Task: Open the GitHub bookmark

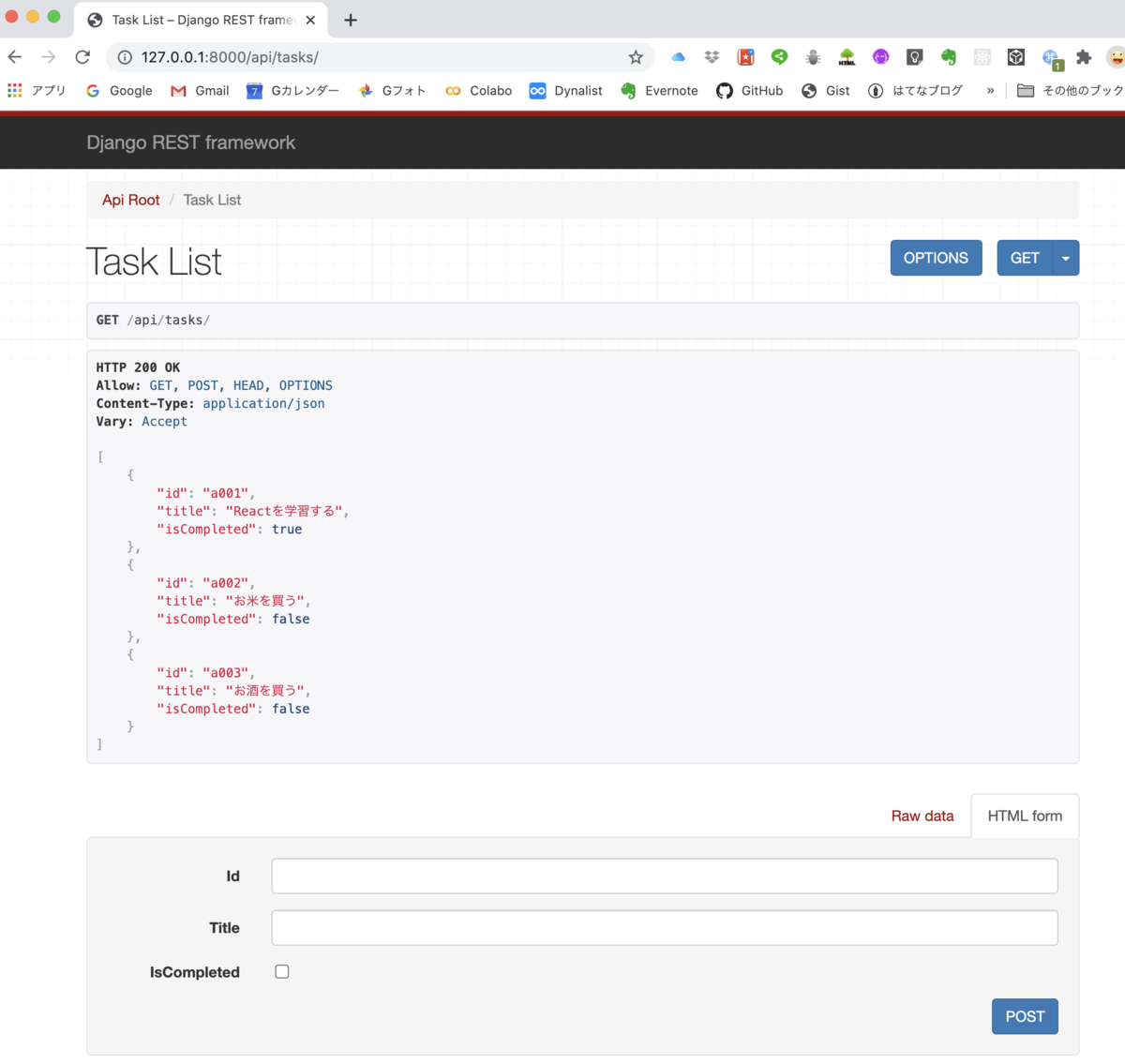Action: (x=749, y=90)
